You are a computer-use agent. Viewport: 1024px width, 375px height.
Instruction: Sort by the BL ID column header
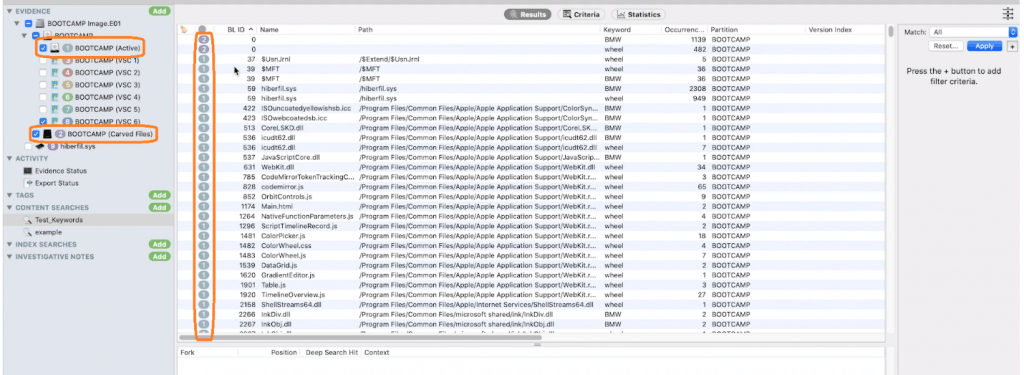coord(237,30)
